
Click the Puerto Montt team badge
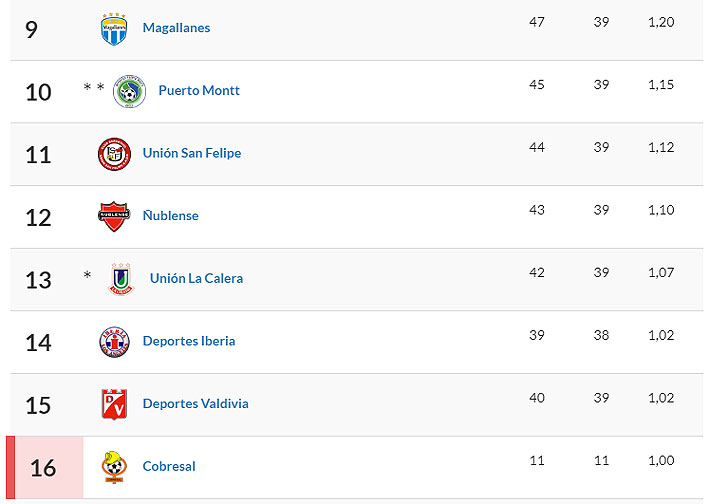[130, 91]
